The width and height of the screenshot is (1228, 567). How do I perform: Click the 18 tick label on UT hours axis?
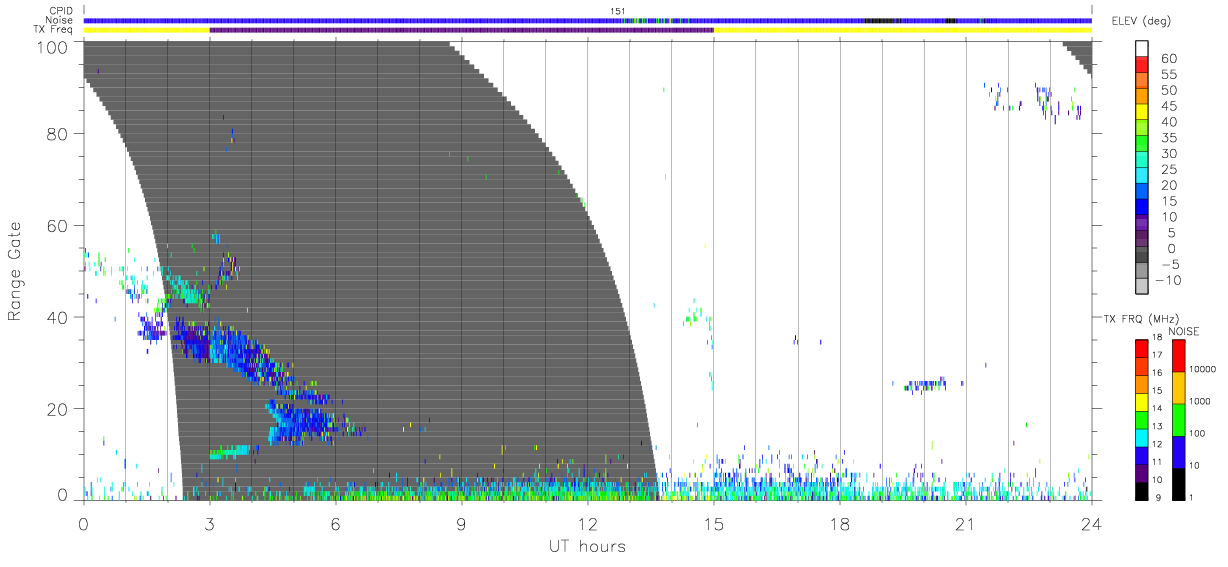[x=840, y=524]
